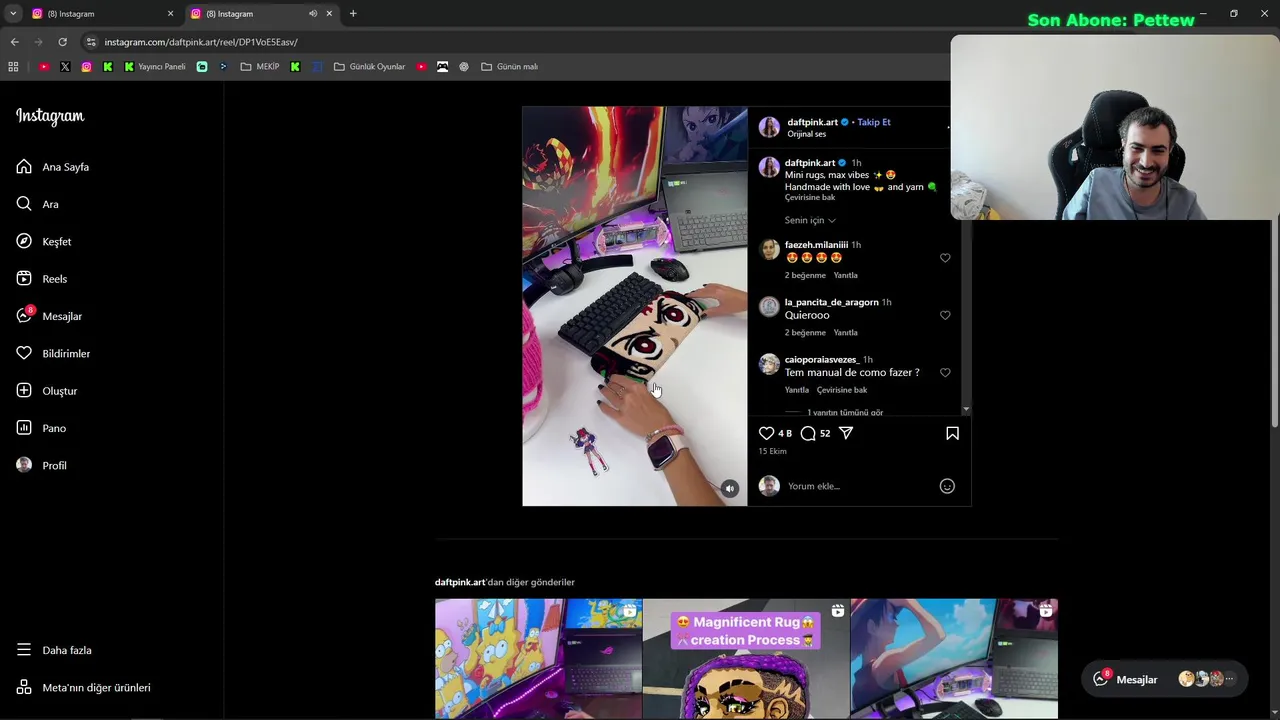Select the active second Instagram tab
This screenshot has width=1280, height=720.
point(260,14)
